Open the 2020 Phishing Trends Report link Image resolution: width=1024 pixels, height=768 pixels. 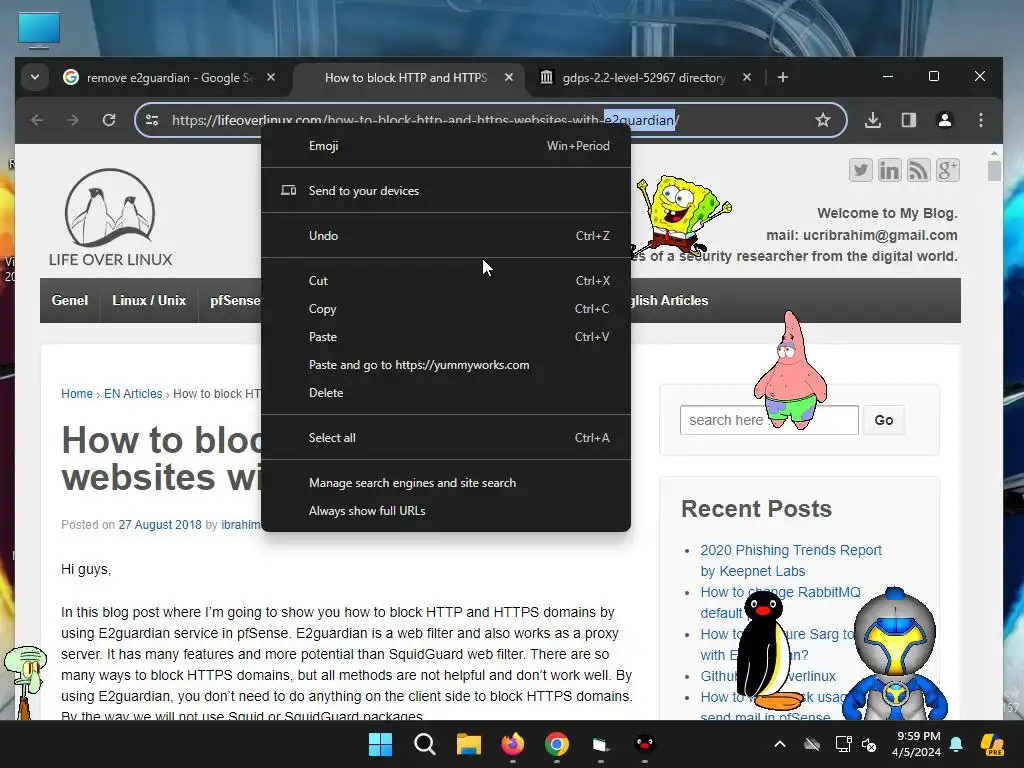point(791,560)
